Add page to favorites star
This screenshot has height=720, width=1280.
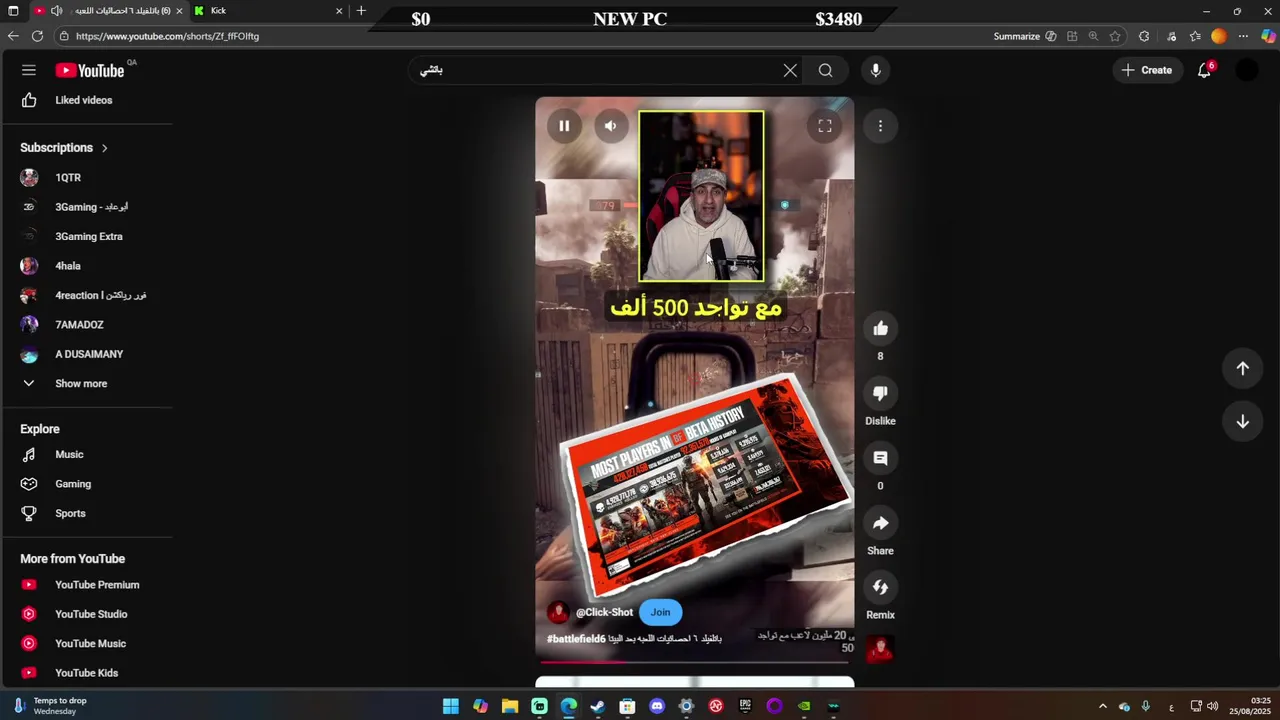point(1115,36)
